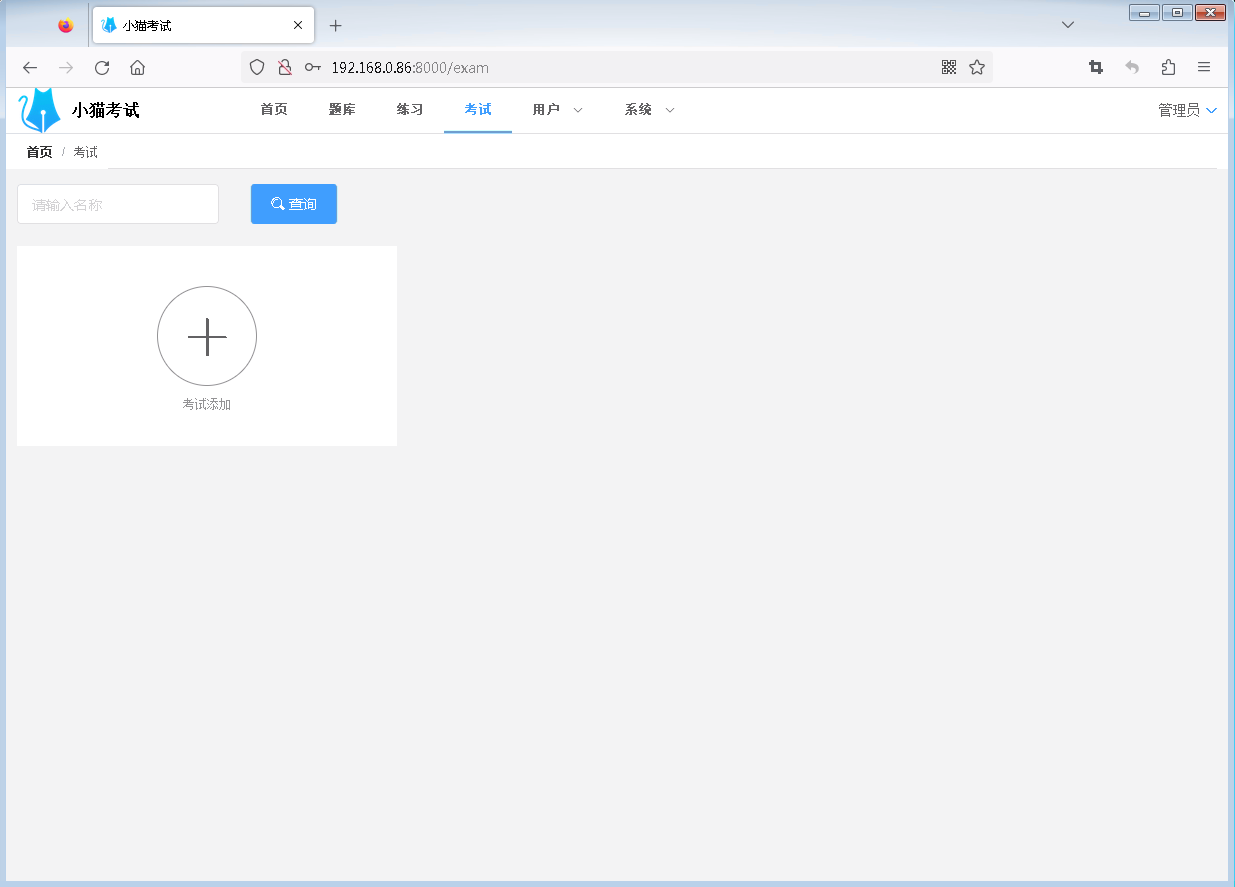This screenshot has width=1235, height=887.
Task: Open the Firefox hamburger application menu
Action: click(1204, 67)
